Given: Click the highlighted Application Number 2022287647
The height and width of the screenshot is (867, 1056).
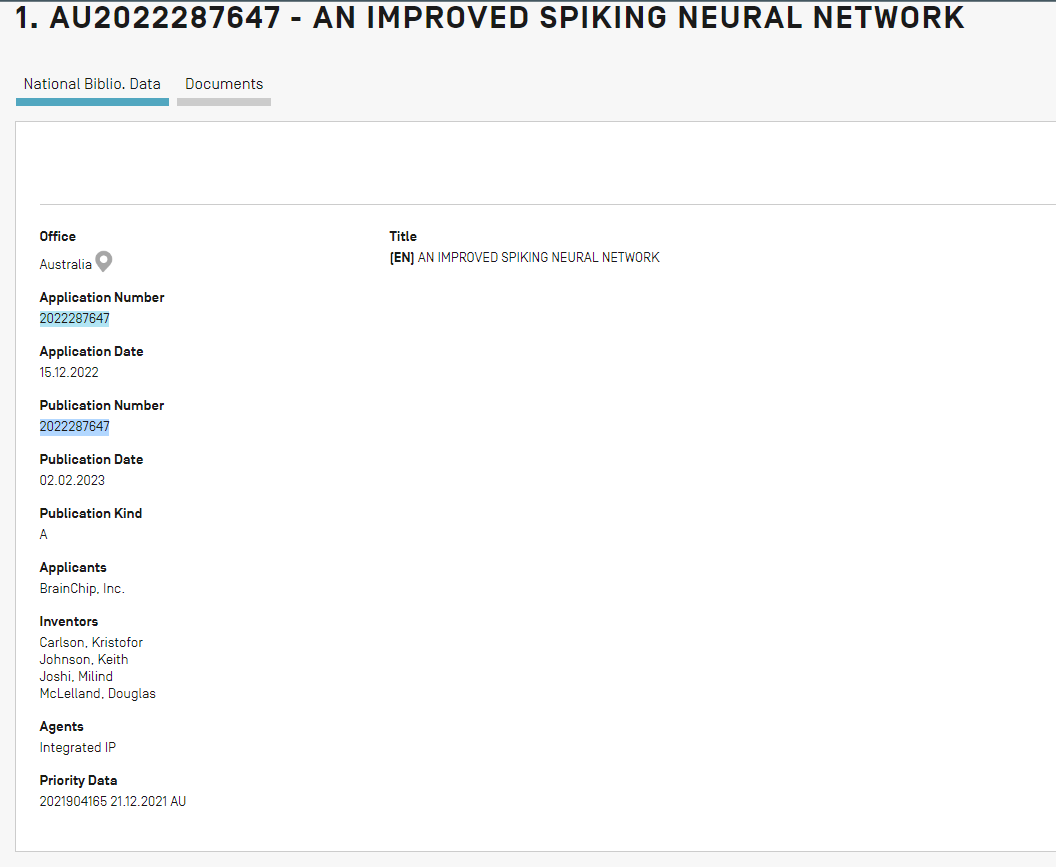Looking at the screenshot, I should [75, 319].
